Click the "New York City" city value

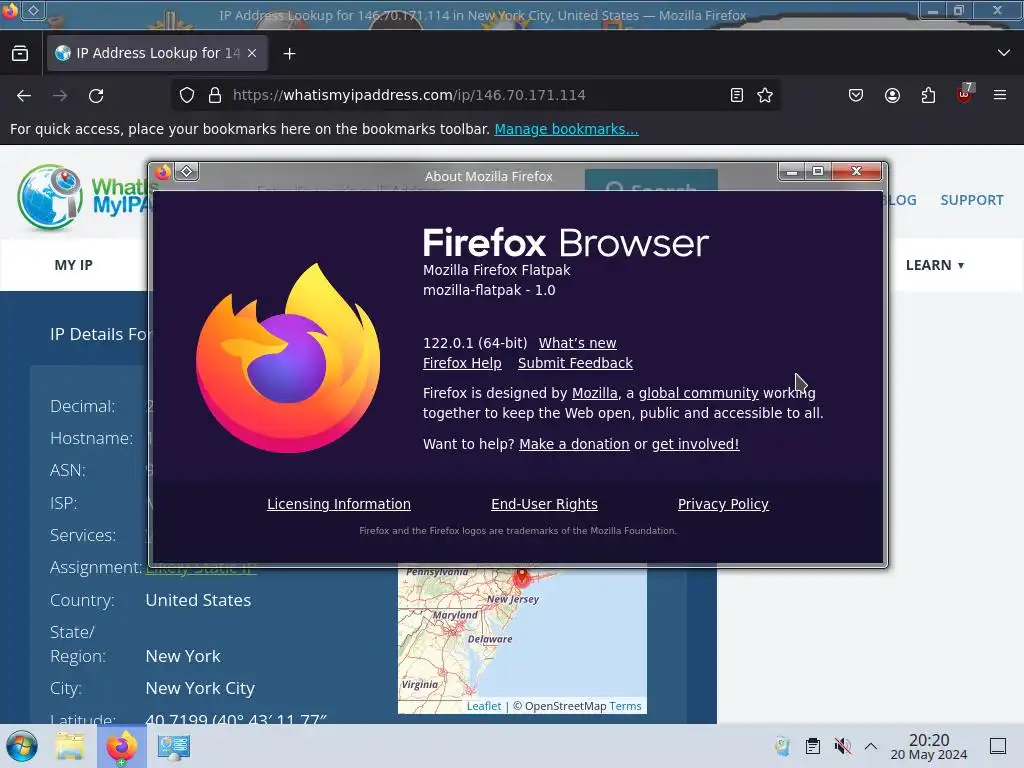[200, 688]
